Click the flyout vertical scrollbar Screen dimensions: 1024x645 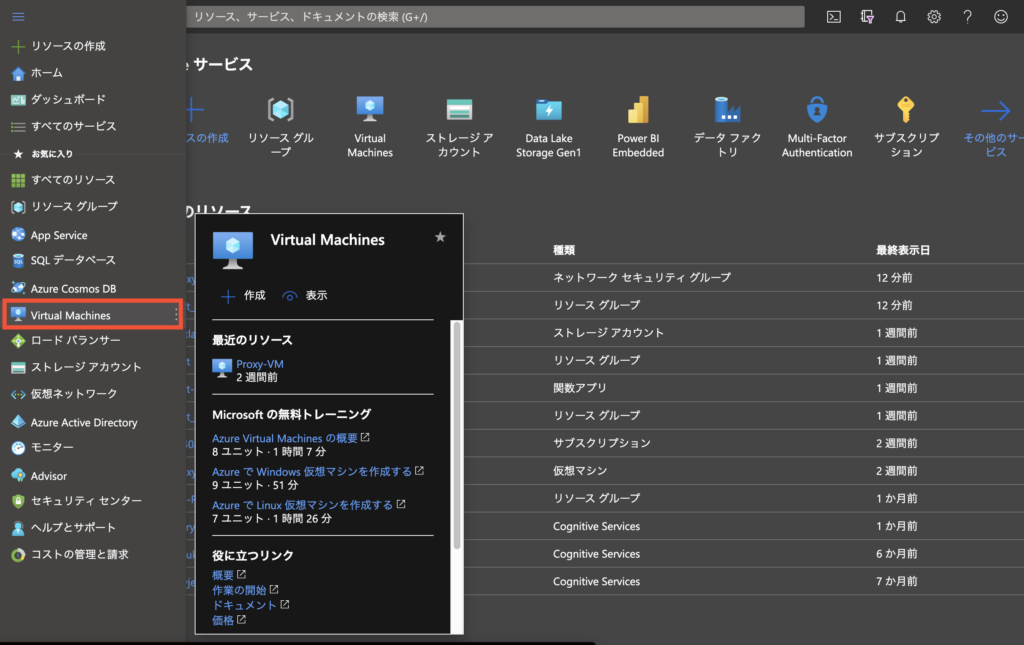pyautogui.click(x=457, y=434)
